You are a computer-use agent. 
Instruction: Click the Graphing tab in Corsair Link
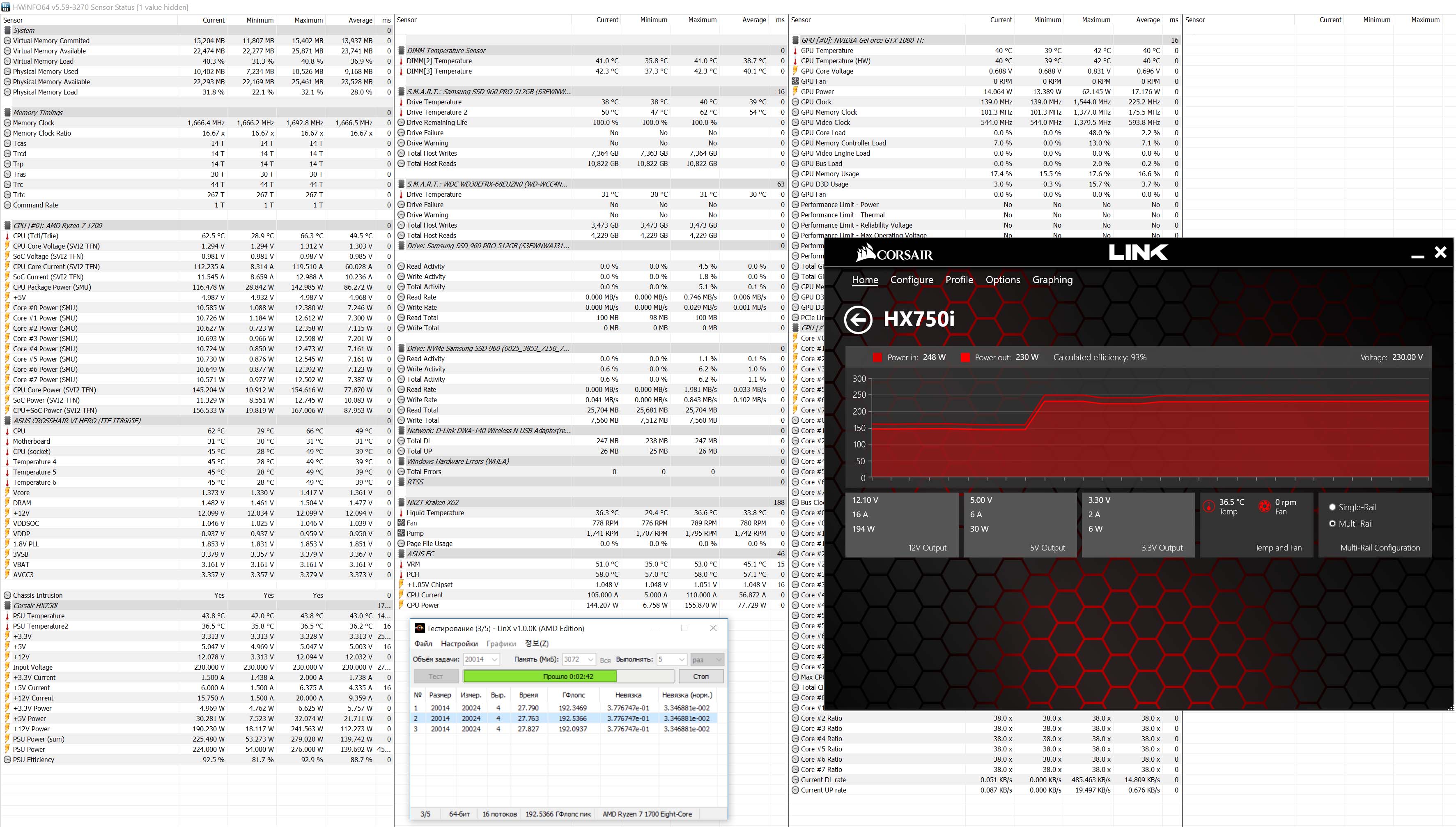[x=1052, y=279]
